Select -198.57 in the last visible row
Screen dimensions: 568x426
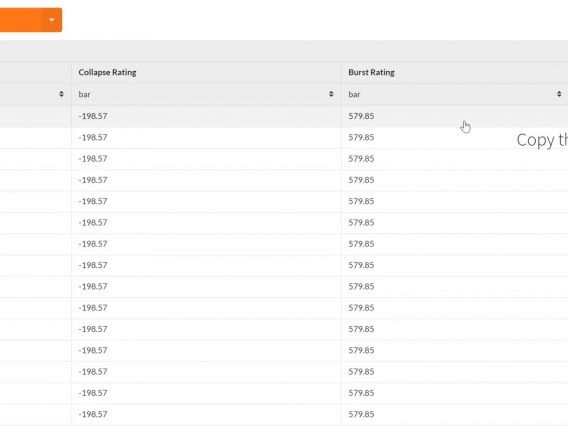click(x=93, y=414)
